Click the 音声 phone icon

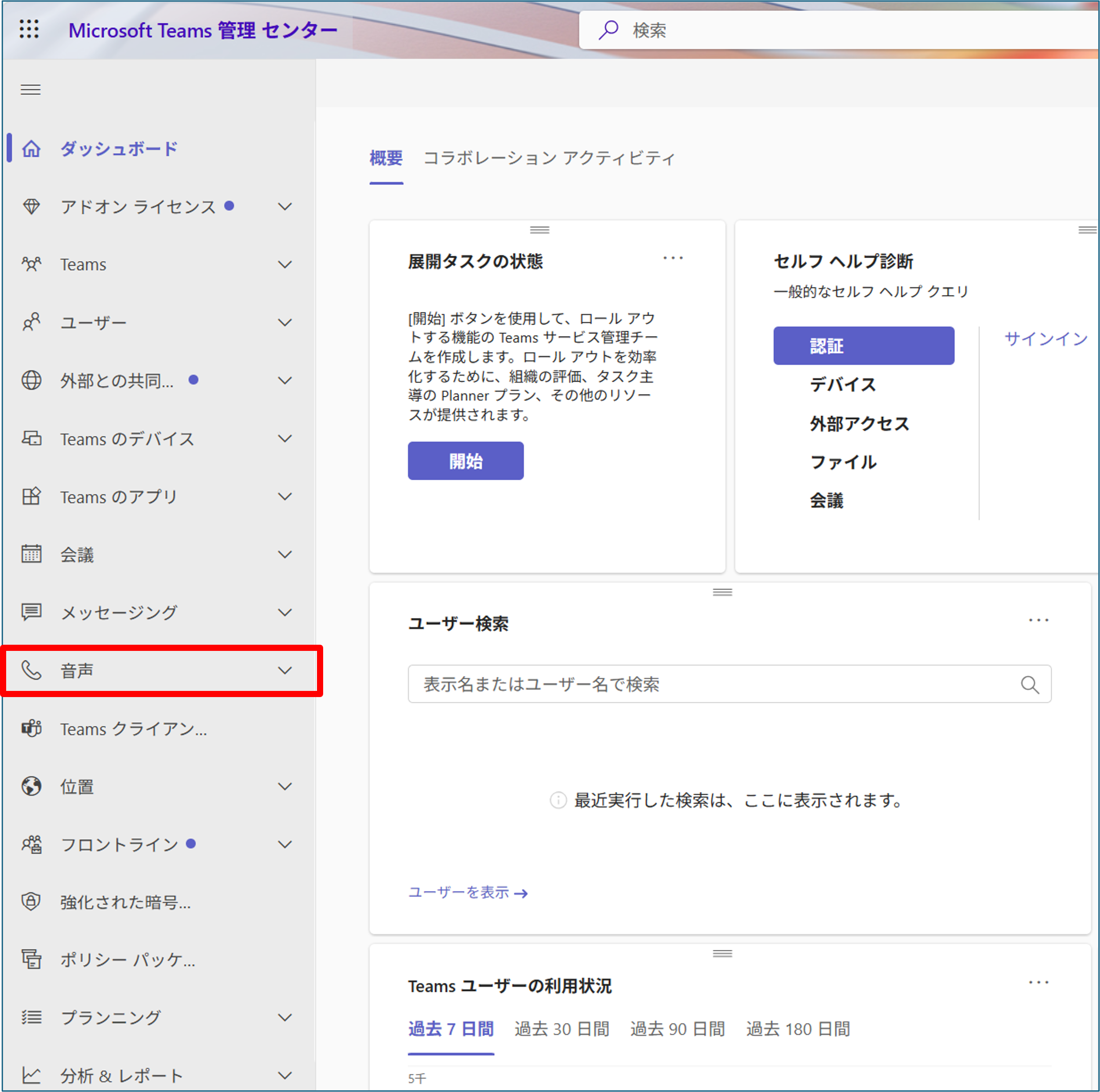point(31,671)
